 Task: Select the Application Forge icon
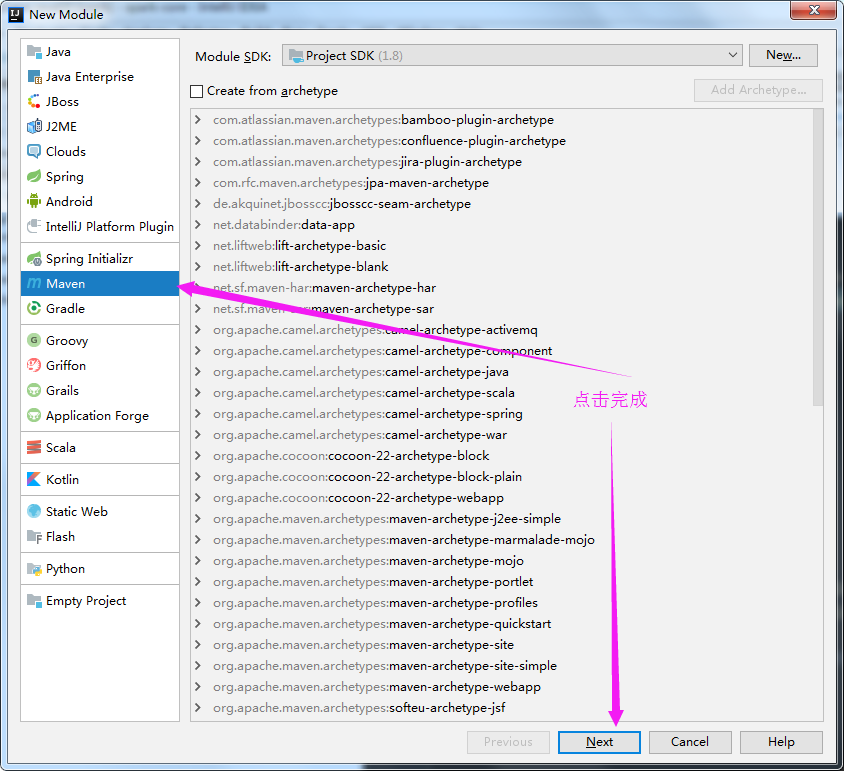pyautogui.click(x=34, y=416)
